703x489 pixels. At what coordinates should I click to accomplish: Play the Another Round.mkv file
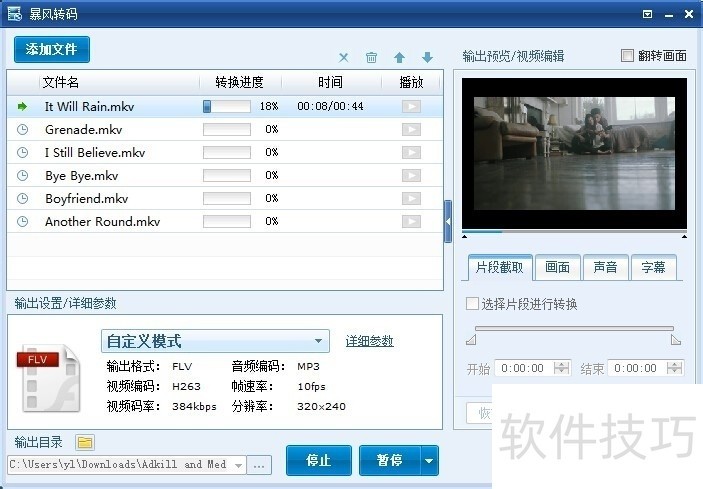[x=411, y=221]
